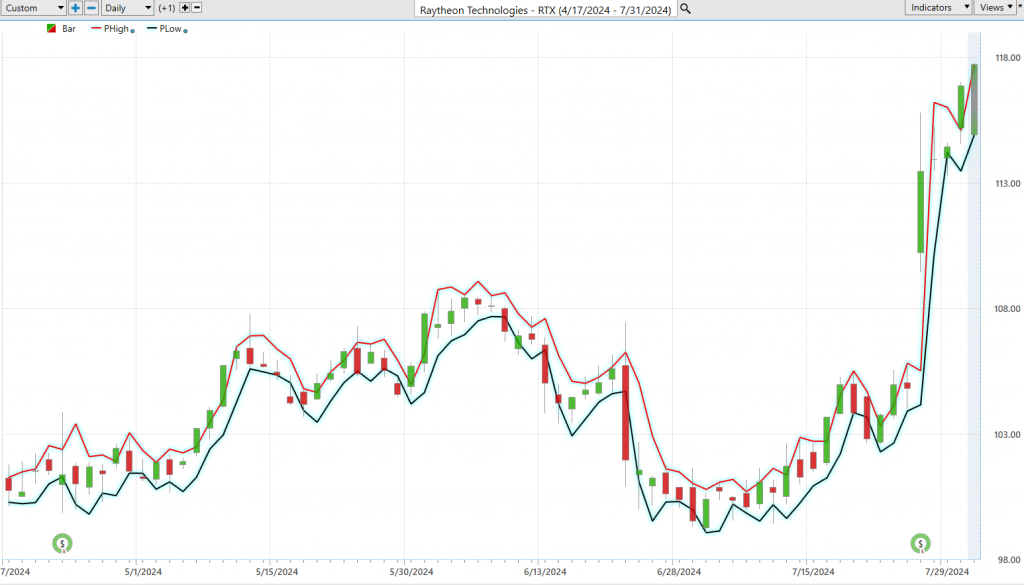Click the magnifying glass search icon
The image size is (1024, 585).
click(685, 8)
